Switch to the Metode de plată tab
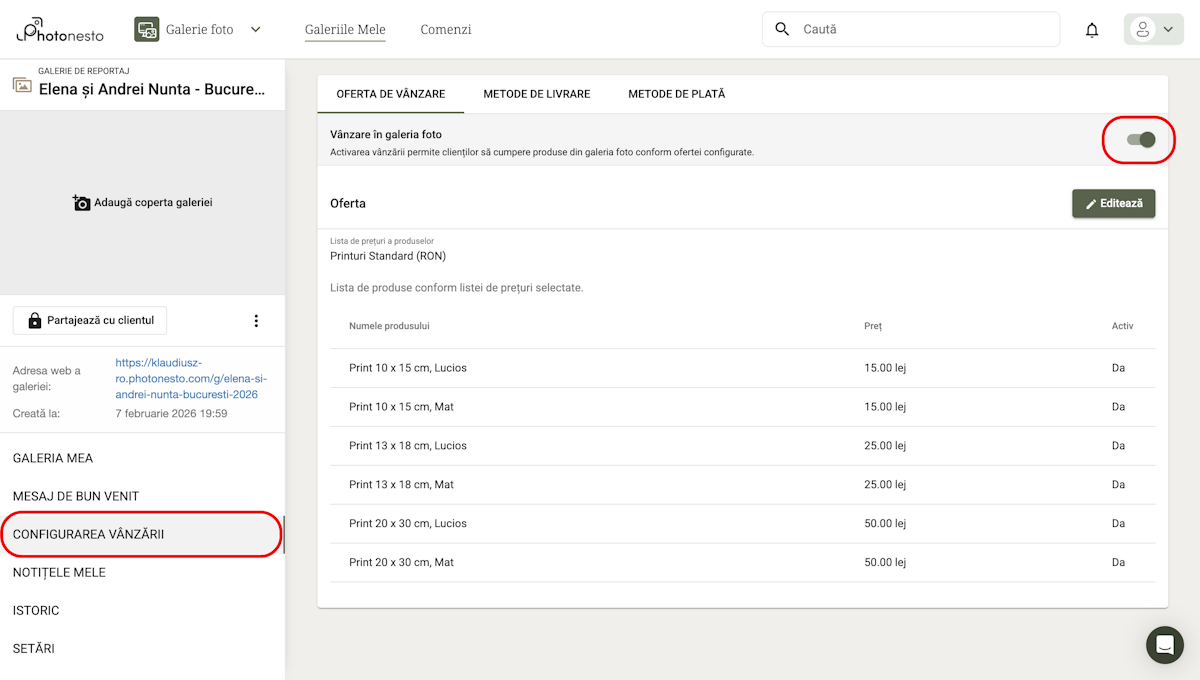 (x=676, y=94)
